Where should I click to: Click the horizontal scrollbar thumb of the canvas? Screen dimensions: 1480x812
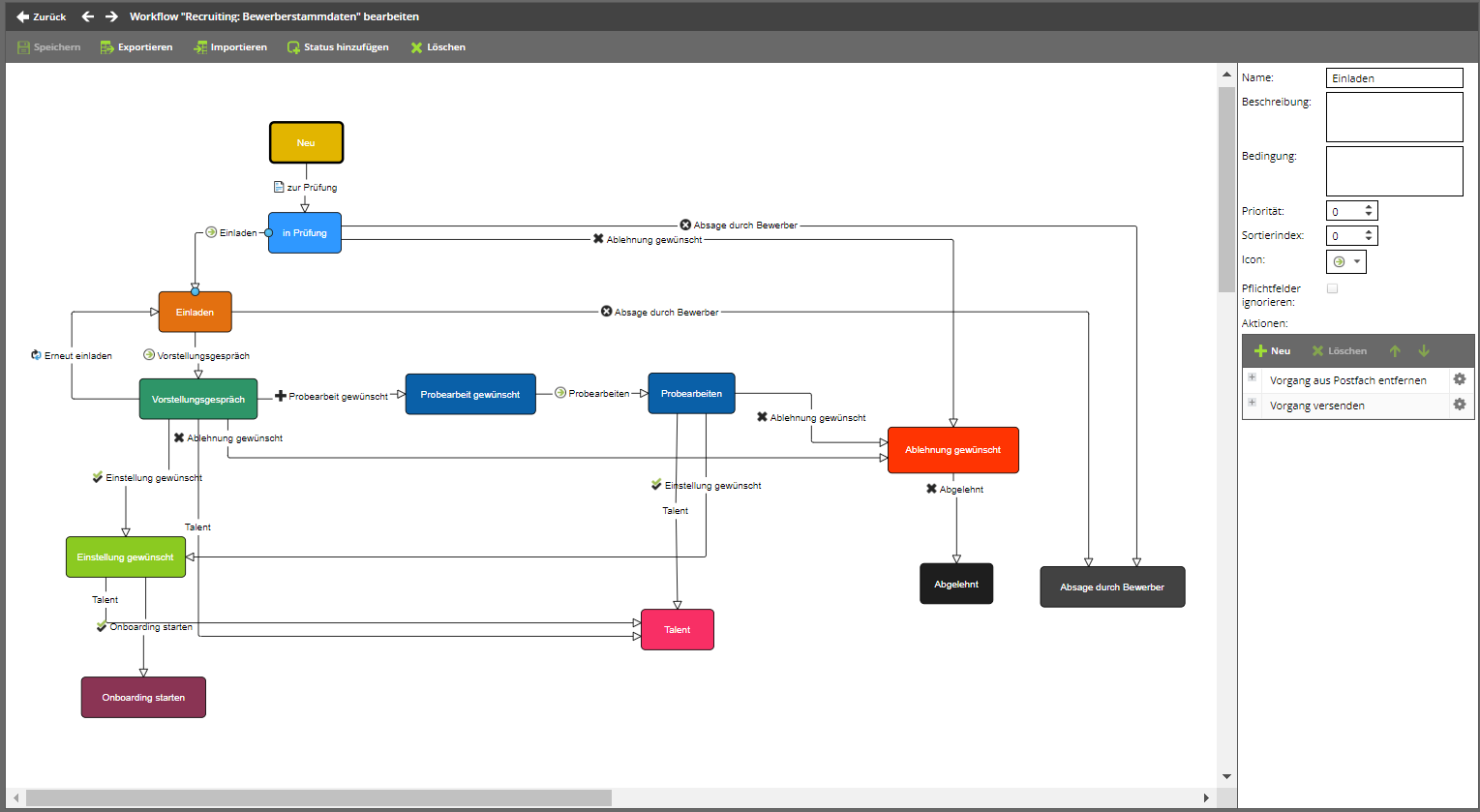coord(318,798)
